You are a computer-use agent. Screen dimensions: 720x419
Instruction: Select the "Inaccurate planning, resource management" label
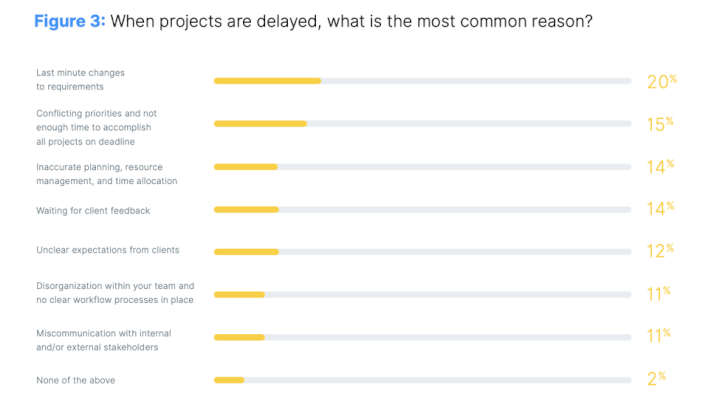[106, 174]
